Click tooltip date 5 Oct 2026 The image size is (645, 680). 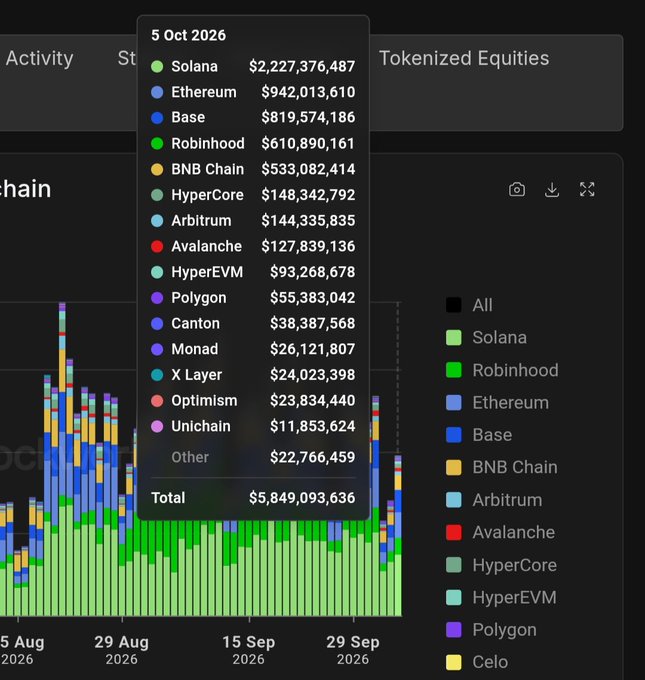188,35
